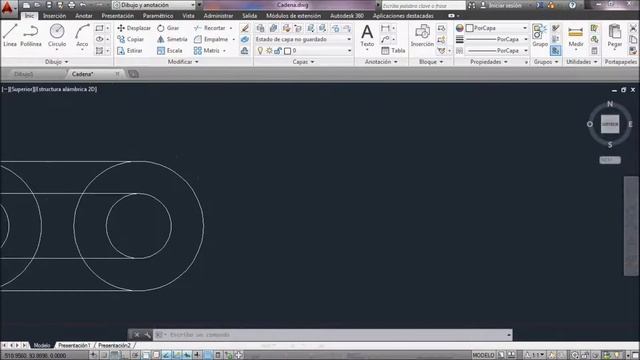Click the hatch tool icon in Dibujo panel
Image resolution: width=640 pixels, height=360 pixels.
click(100, 51)
